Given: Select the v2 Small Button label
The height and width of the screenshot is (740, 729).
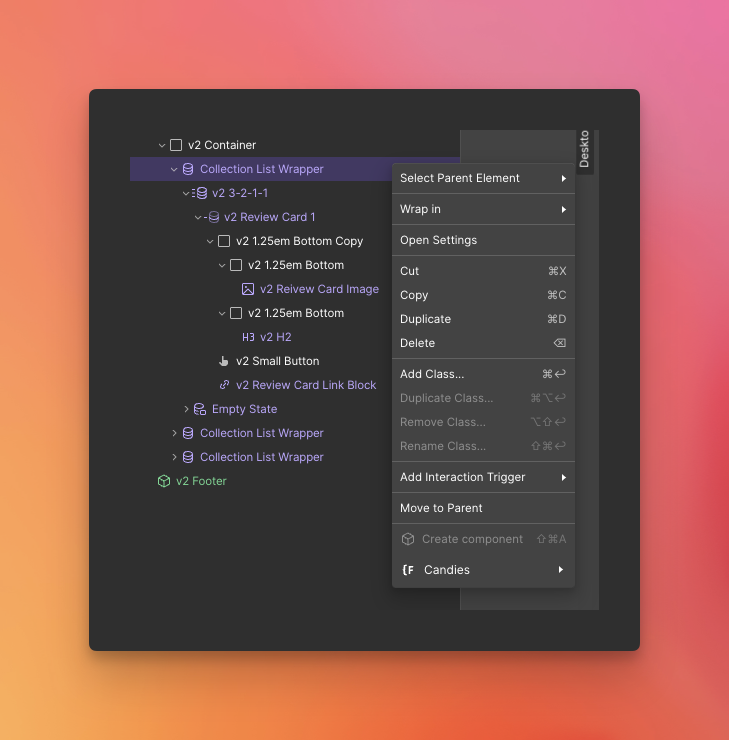Looking at the screenshot, I should coord(277,361).
